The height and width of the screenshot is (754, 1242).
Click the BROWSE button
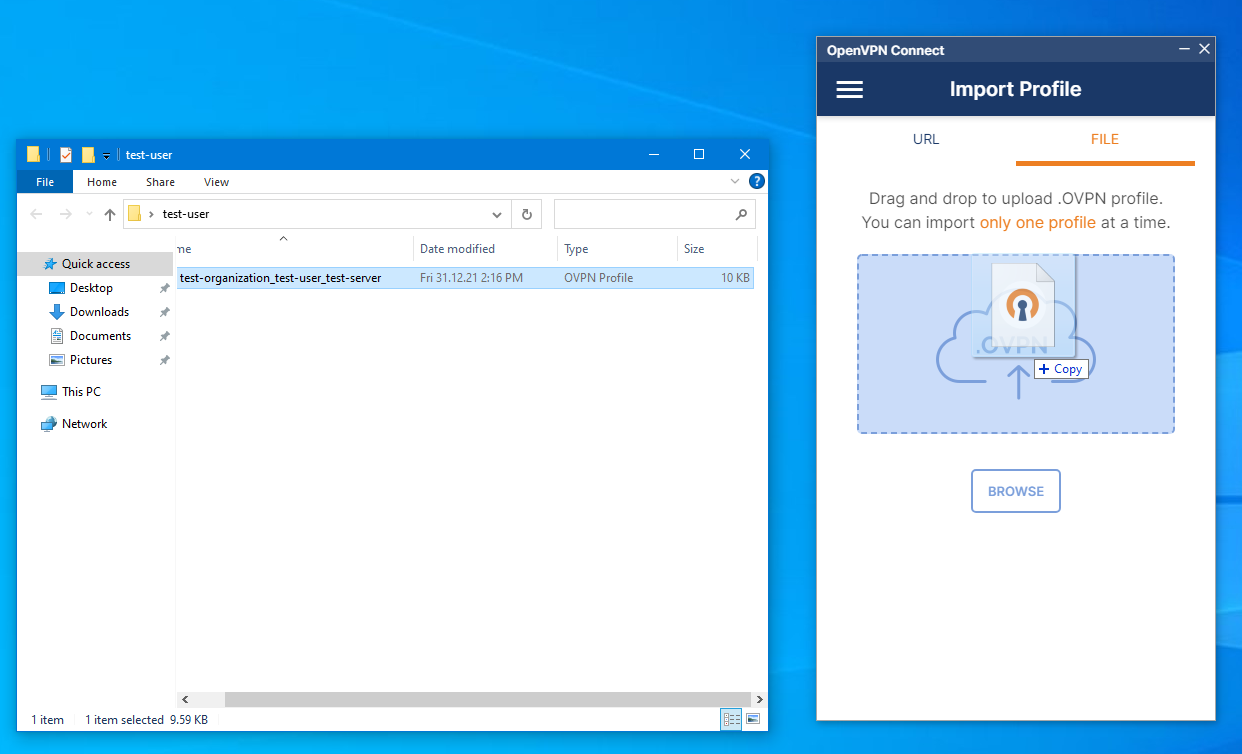pos(1015,491)
